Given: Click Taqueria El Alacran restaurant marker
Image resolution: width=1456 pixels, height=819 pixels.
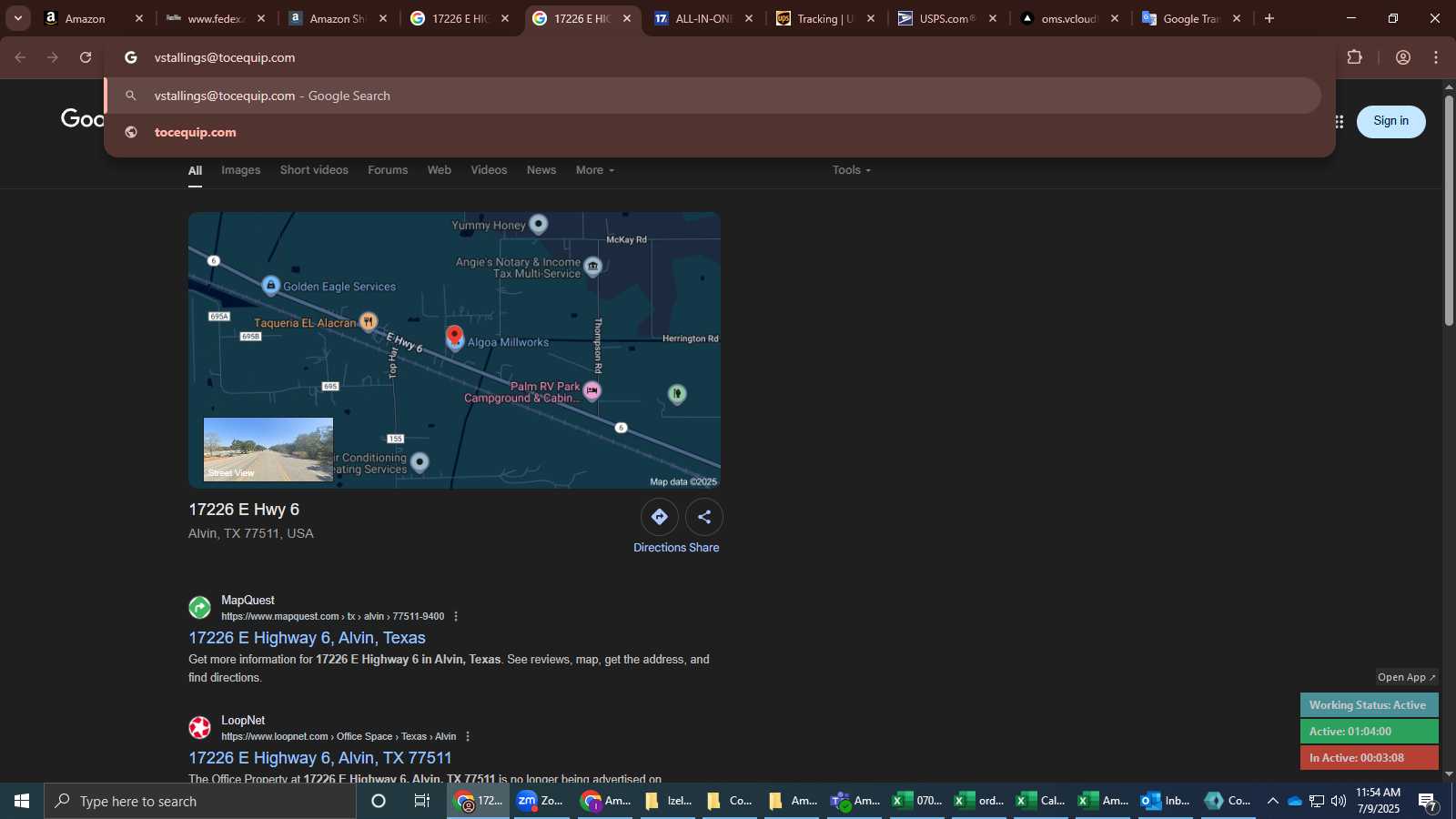Looking at the screenshot, I should click(x=369, y=321).
